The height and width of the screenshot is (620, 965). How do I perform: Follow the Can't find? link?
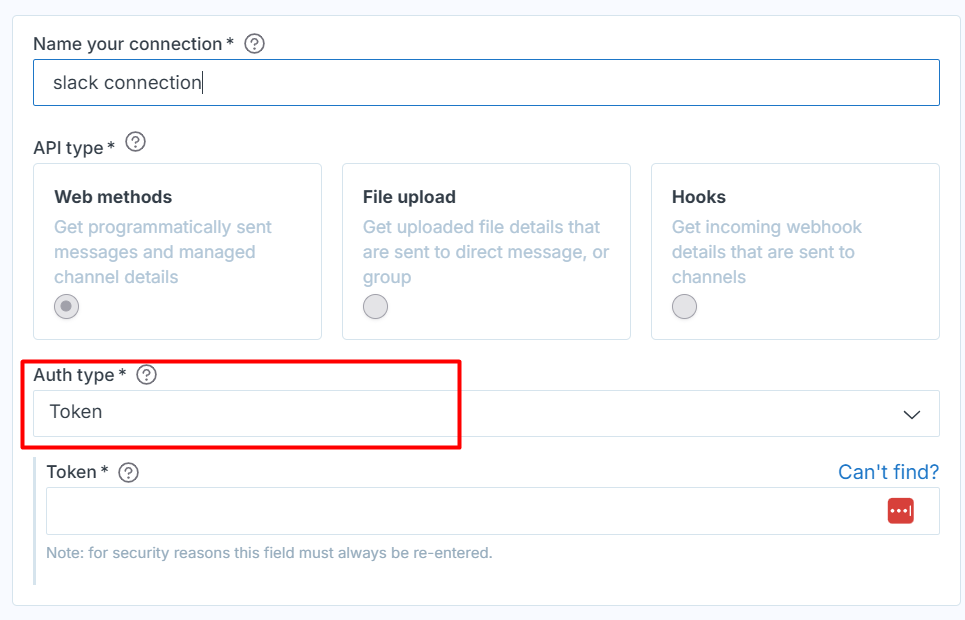tap(888, 472)
